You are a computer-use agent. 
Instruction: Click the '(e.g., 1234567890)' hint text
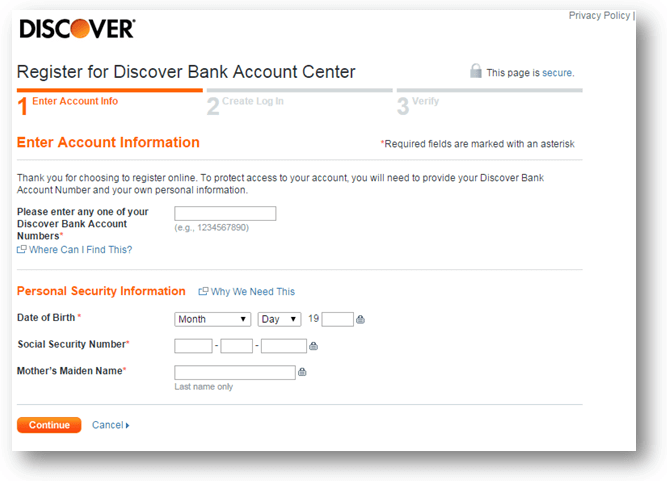tap(211, 228)
